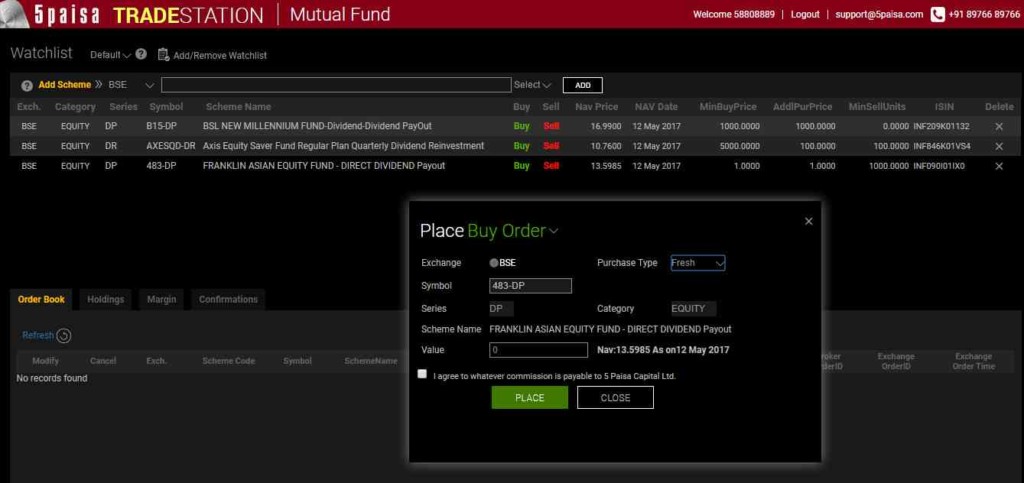The height and width of the screenshot is (483, 1024).
Task: Switch to the Holdings tab
Action: tap(106, 299)
